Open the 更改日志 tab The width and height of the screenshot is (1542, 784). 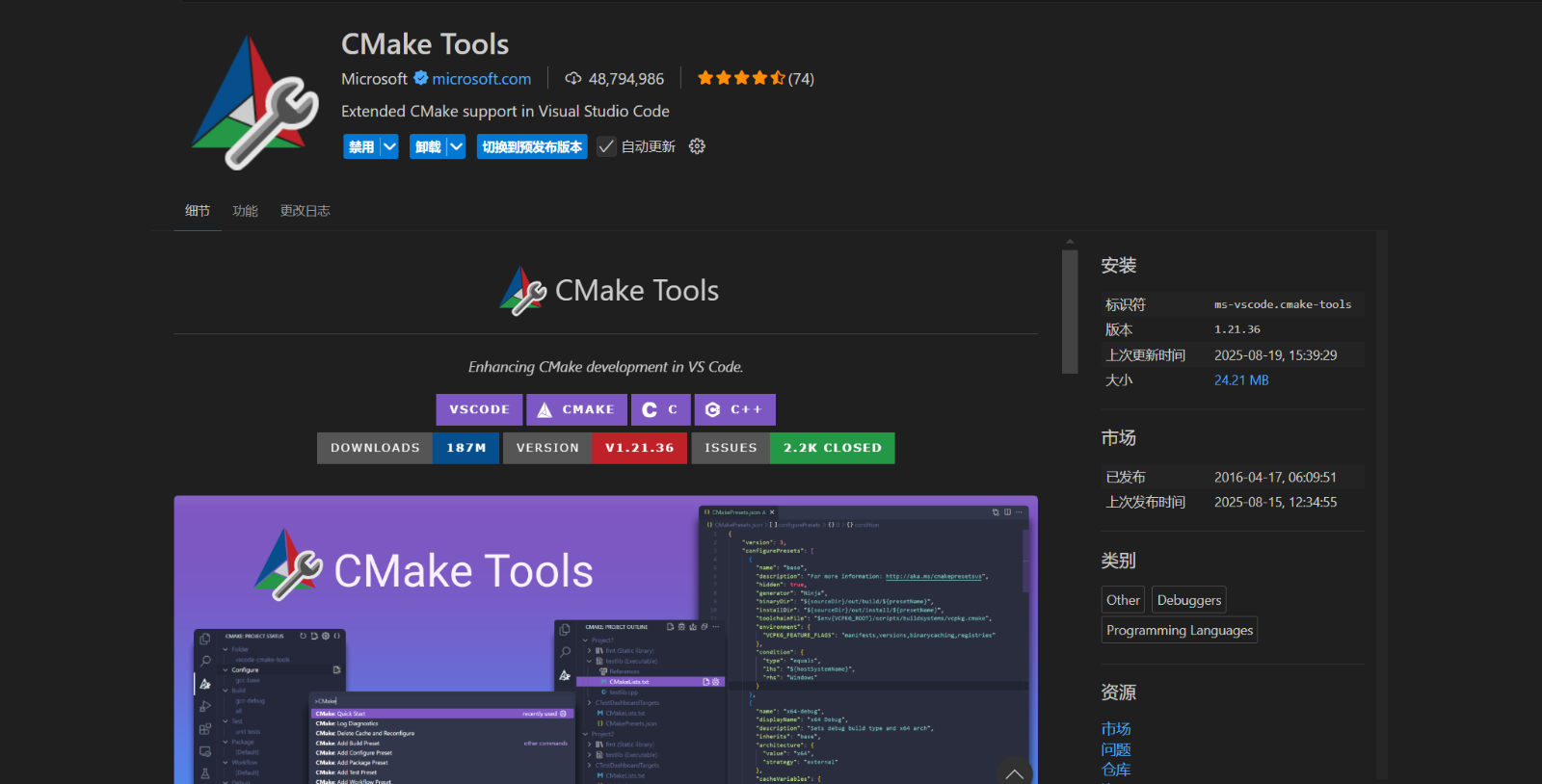pyautogui.click(x=305, y=211)
